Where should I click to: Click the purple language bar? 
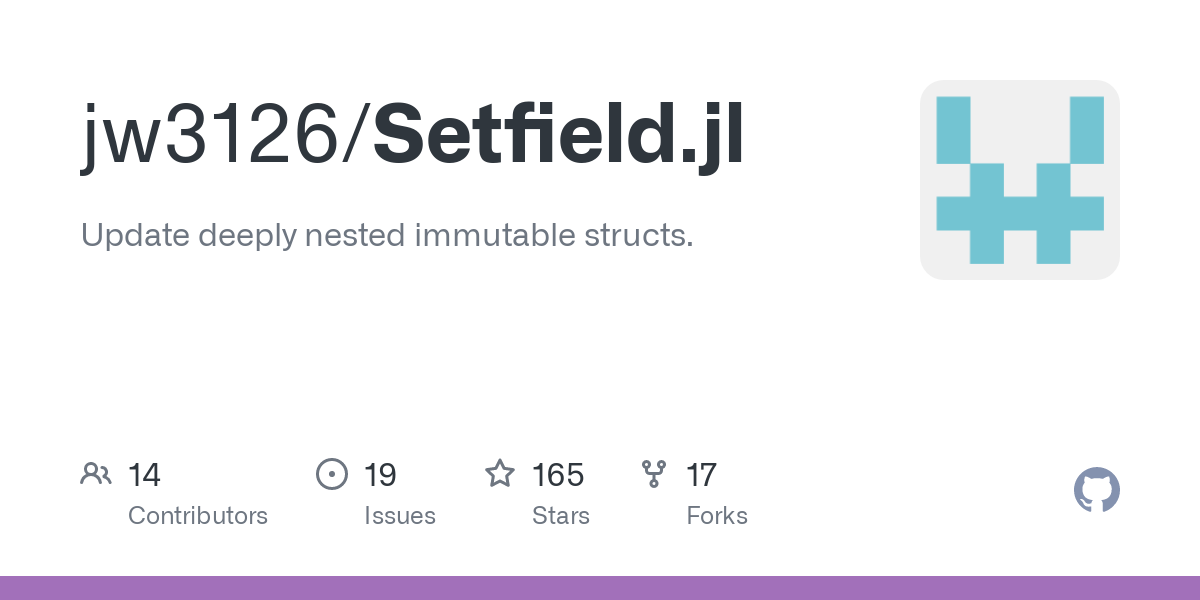point(600,588)
